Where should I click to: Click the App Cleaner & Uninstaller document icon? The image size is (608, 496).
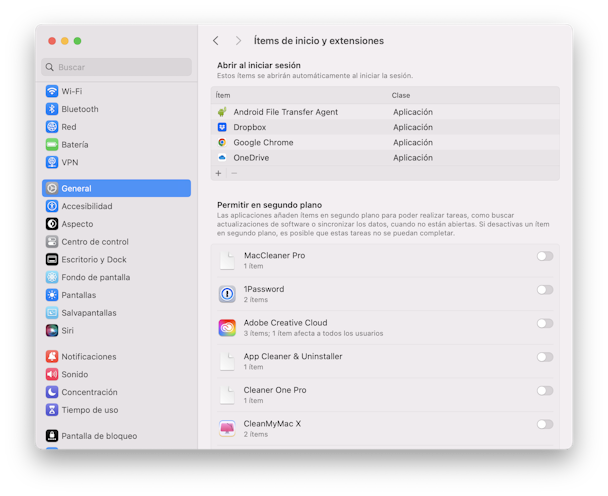tap(227, 361)
